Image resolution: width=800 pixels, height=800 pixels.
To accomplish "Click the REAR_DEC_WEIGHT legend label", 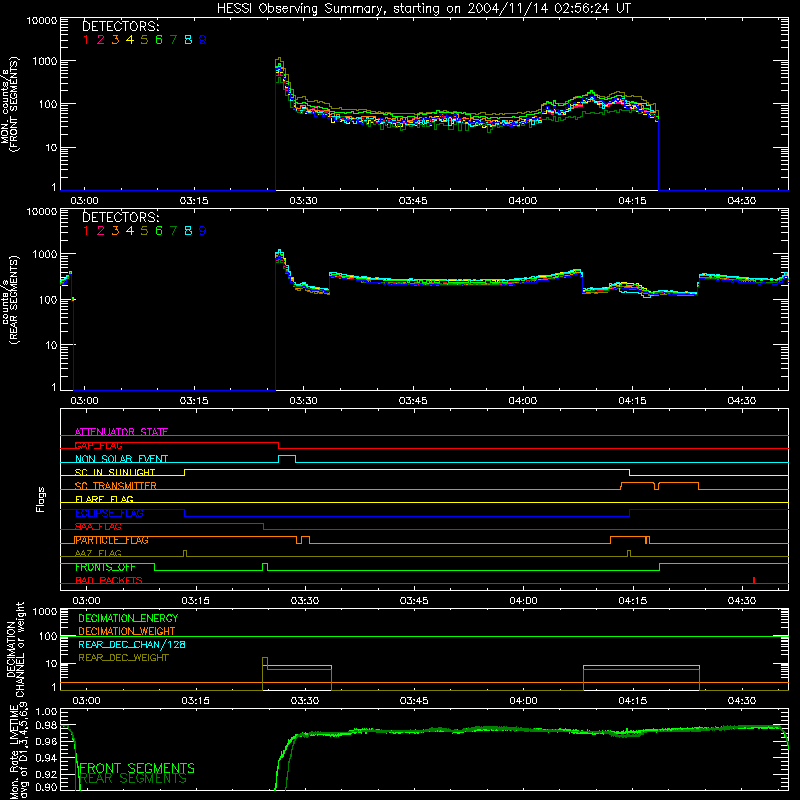I will click(x=123, y=658).
